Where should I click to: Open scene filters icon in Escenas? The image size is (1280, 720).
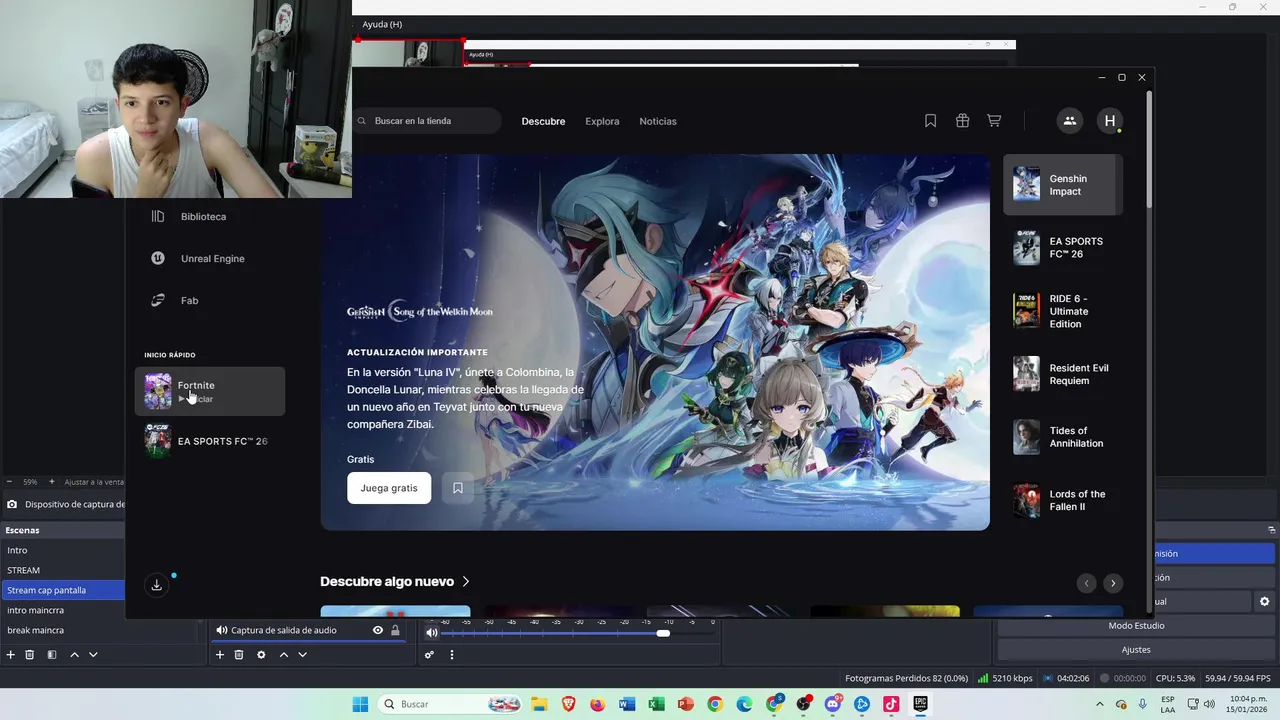(51, 655)
